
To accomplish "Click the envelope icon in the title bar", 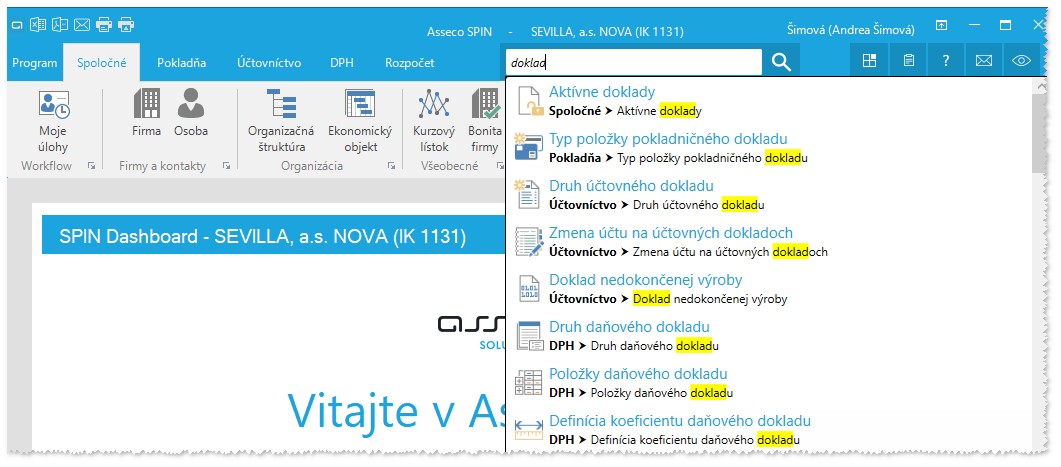I will (x=82, y=25).
